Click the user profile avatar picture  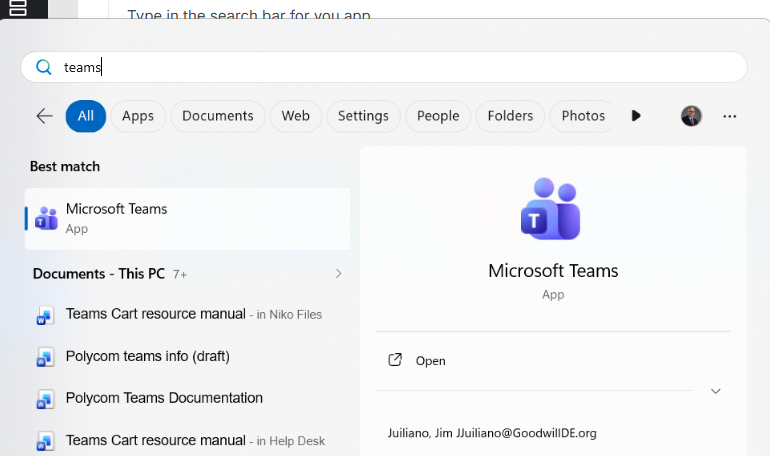(x=691, y=116)
